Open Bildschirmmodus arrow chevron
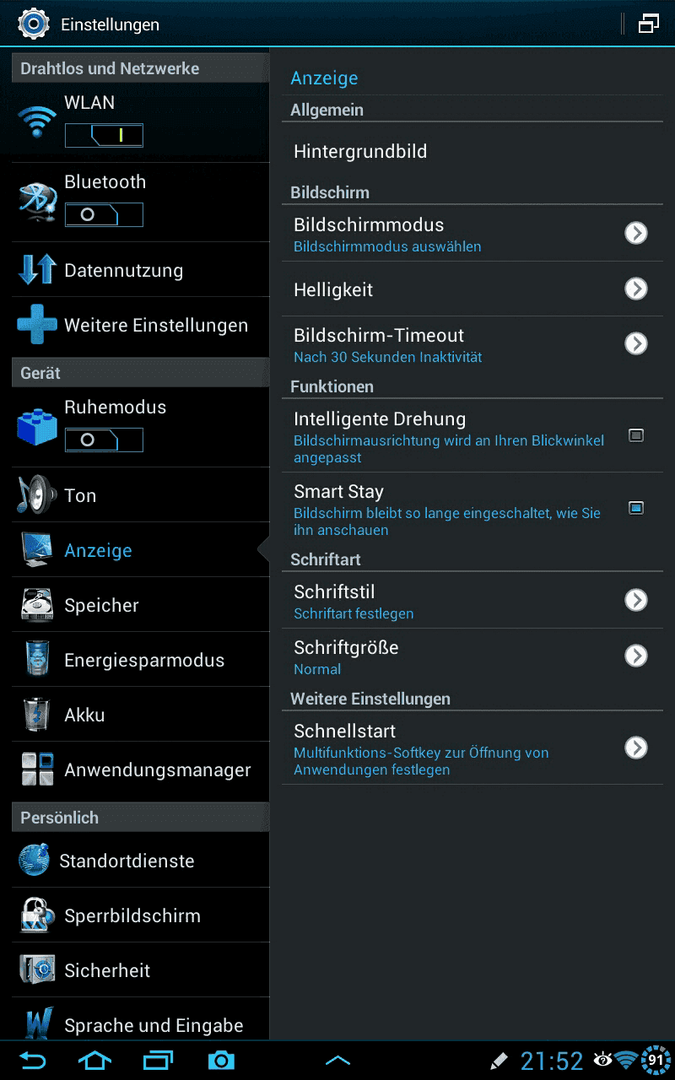 (636, 233)
